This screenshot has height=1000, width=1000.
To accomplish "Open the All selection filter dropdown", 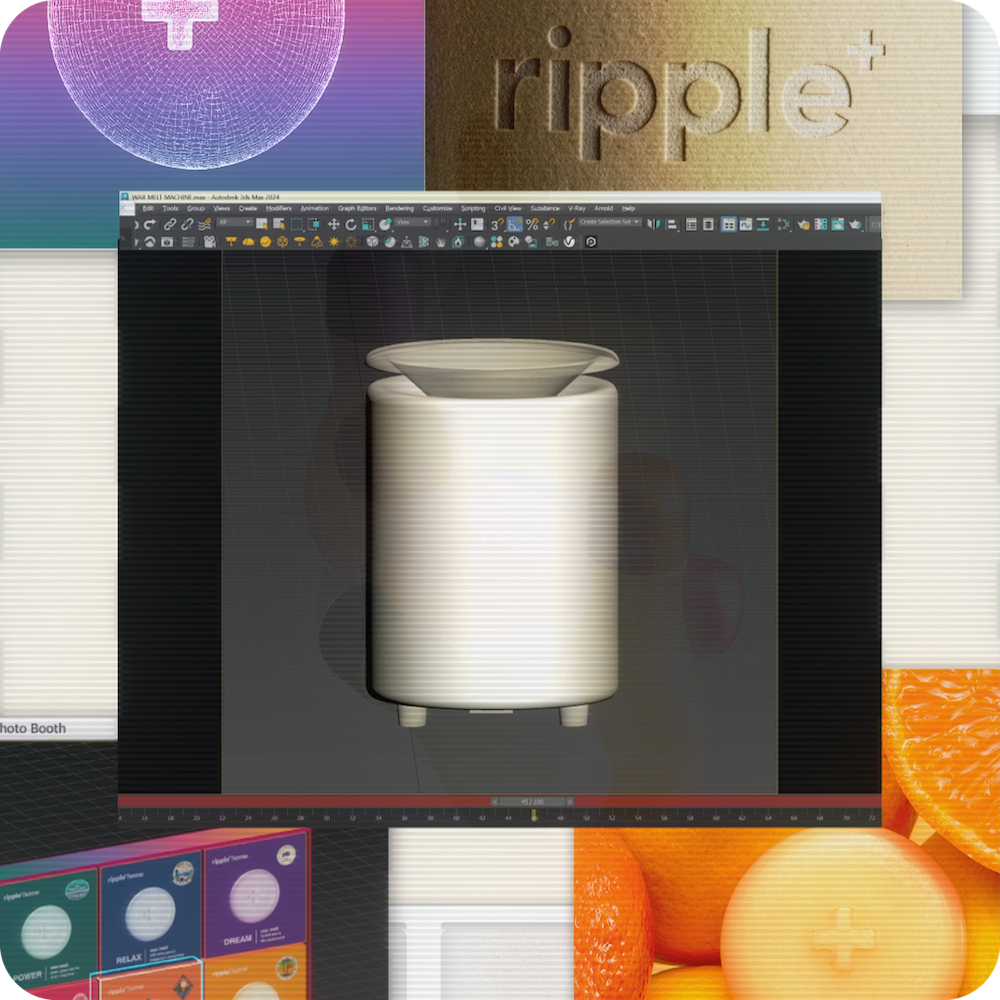I will pos(234,222).
